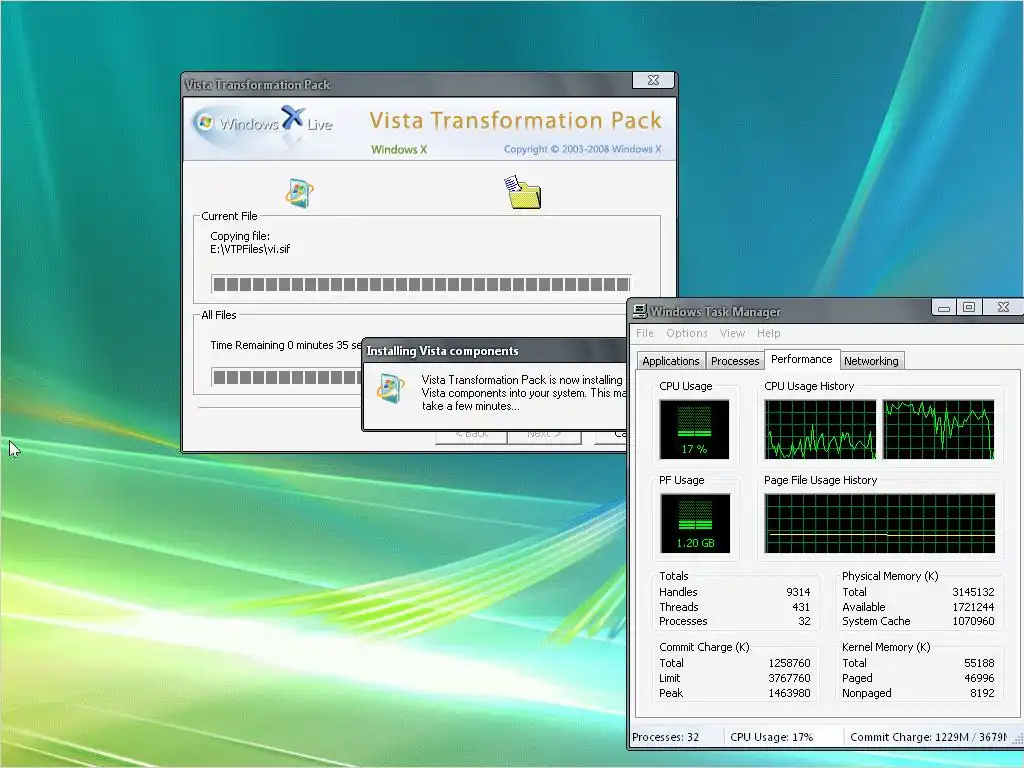Switch to the Networking tab

coord(871,361)
